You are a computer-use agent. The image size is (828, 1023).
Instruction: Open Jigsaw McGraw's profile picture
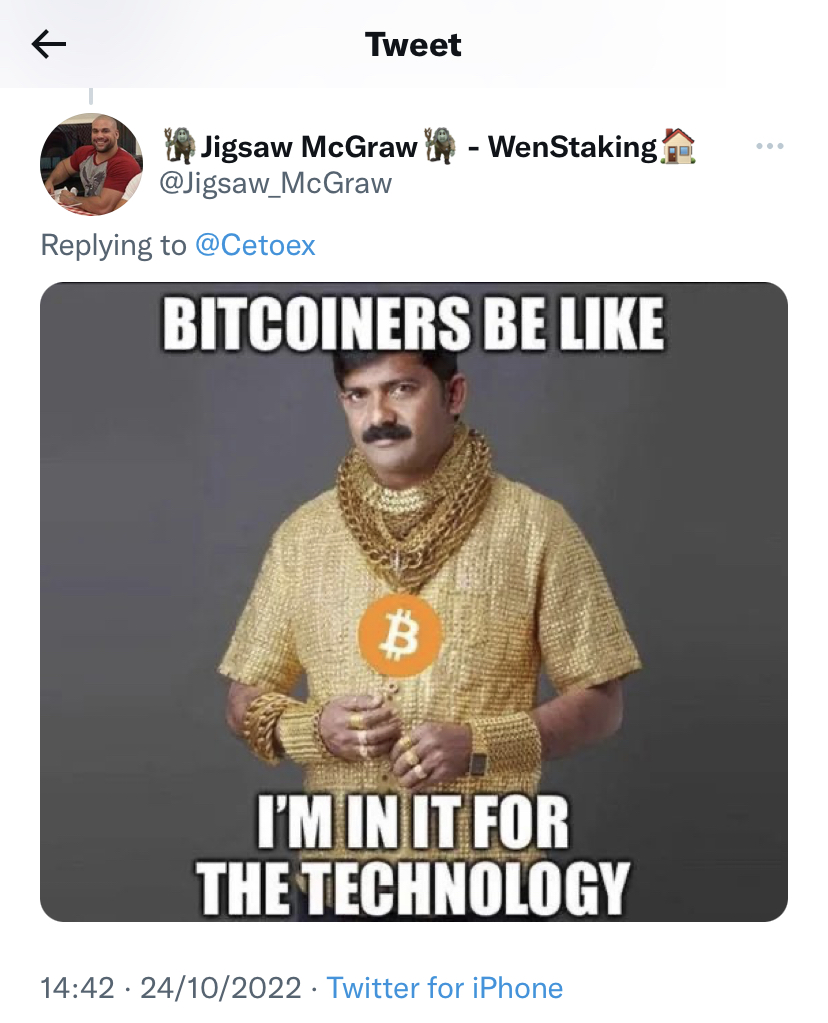pos(91,164)
